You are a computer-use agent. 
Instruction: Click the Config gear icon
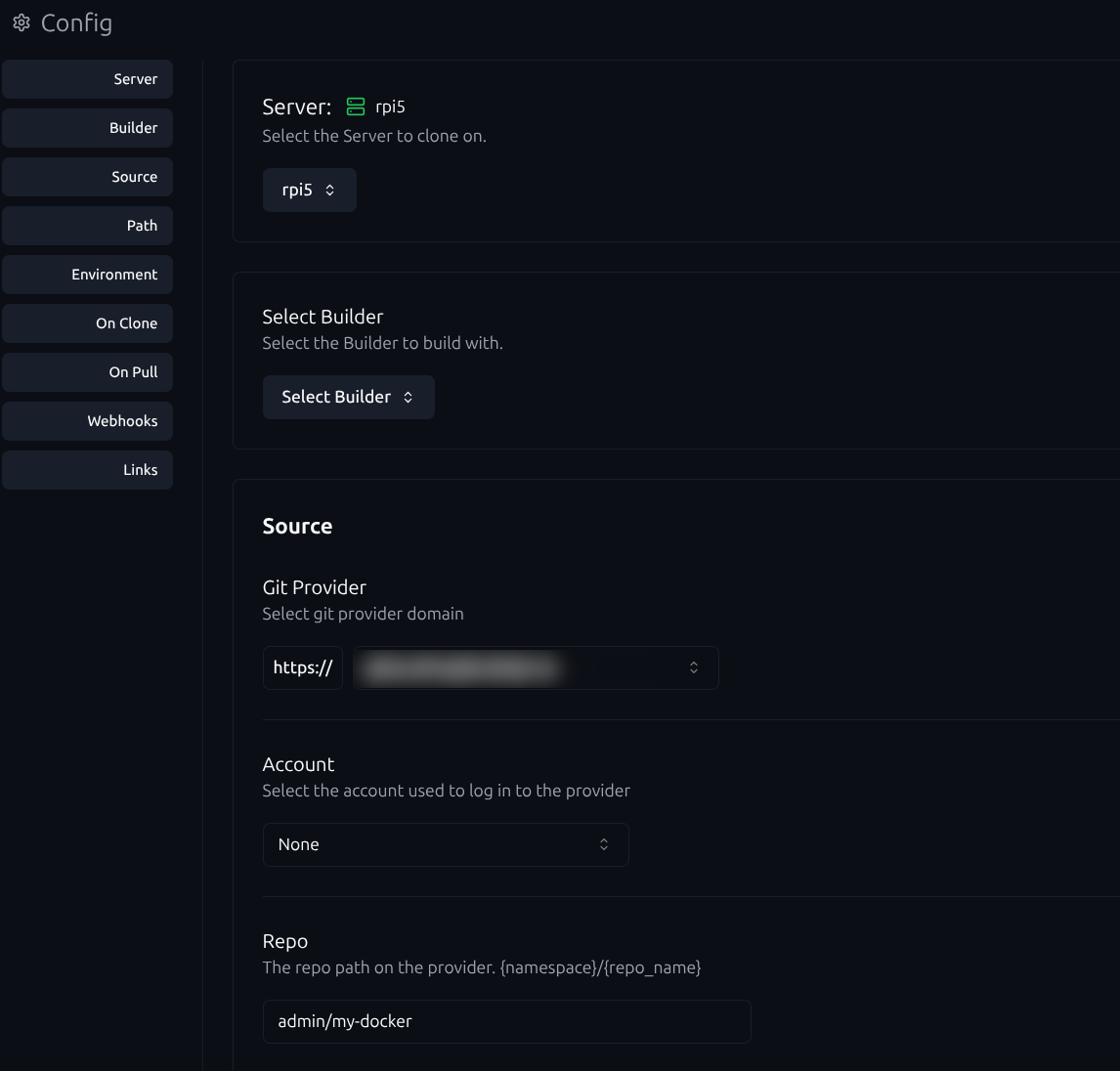click(22, 22)
